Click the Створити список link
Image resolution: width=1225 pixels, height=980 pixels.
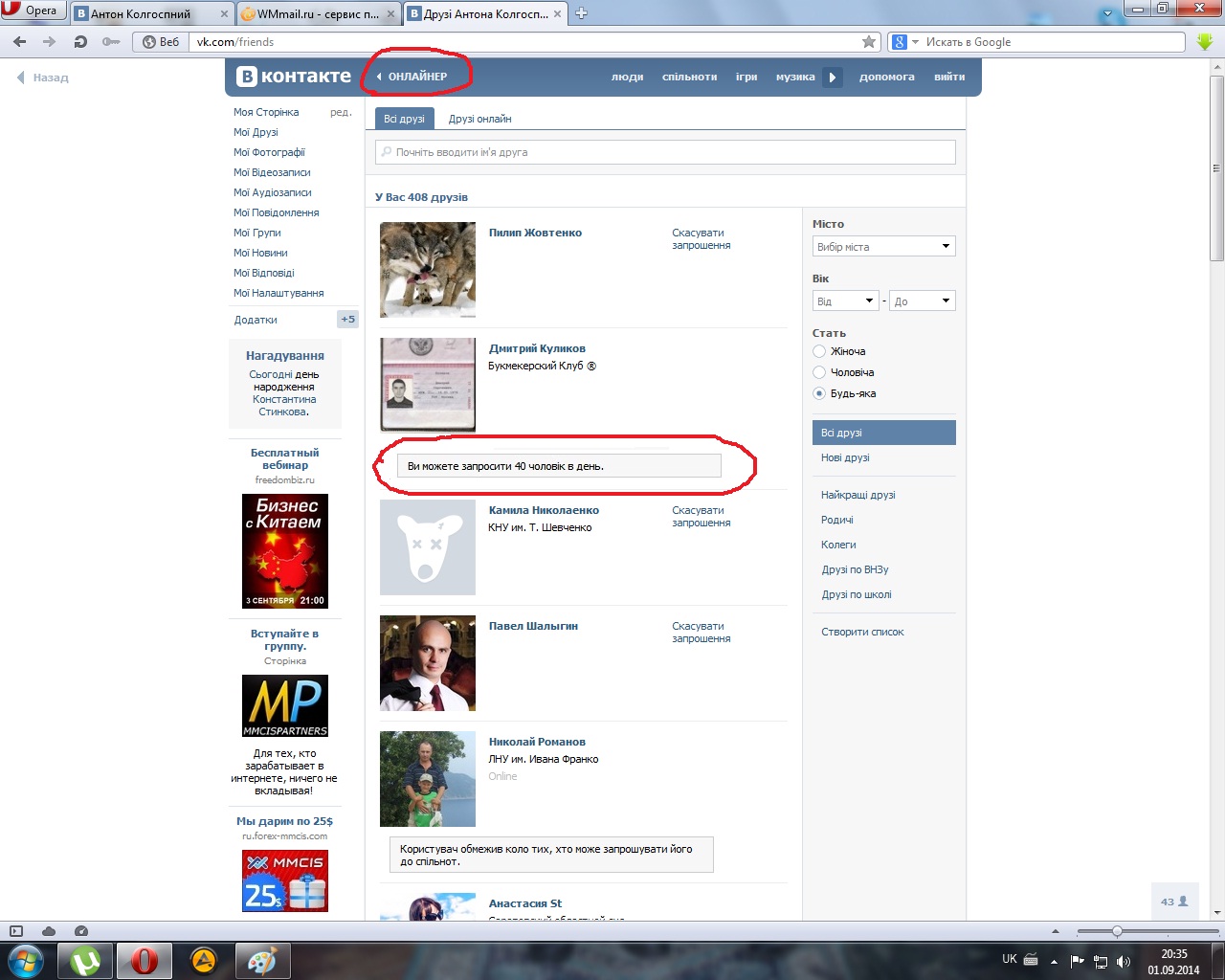[862, 632]
